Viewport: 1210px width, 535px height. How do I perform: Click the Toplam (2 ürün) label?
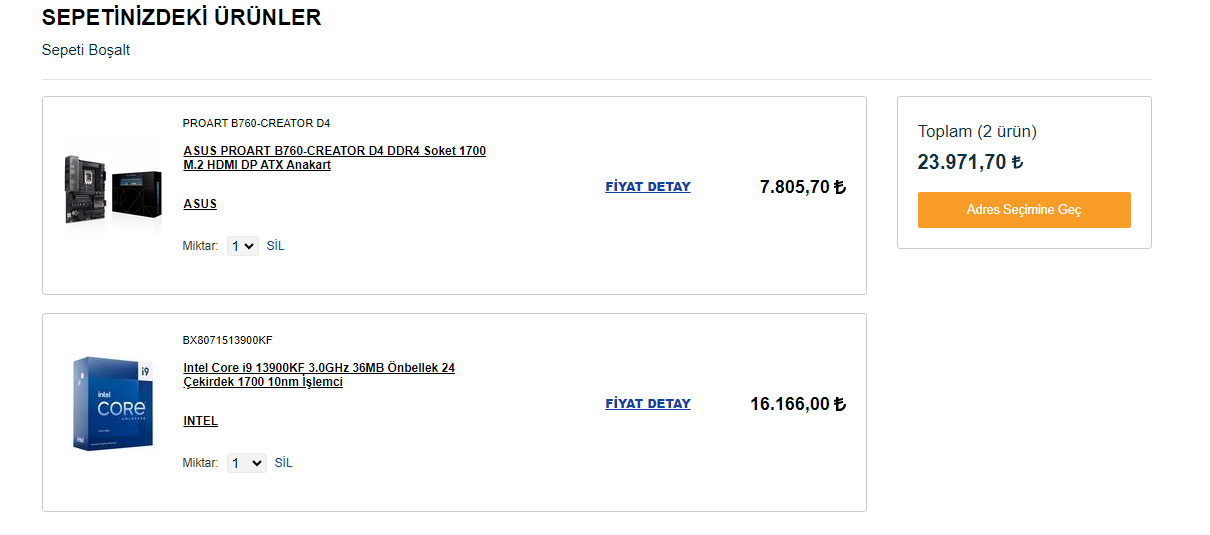click(x=977, y=131)
